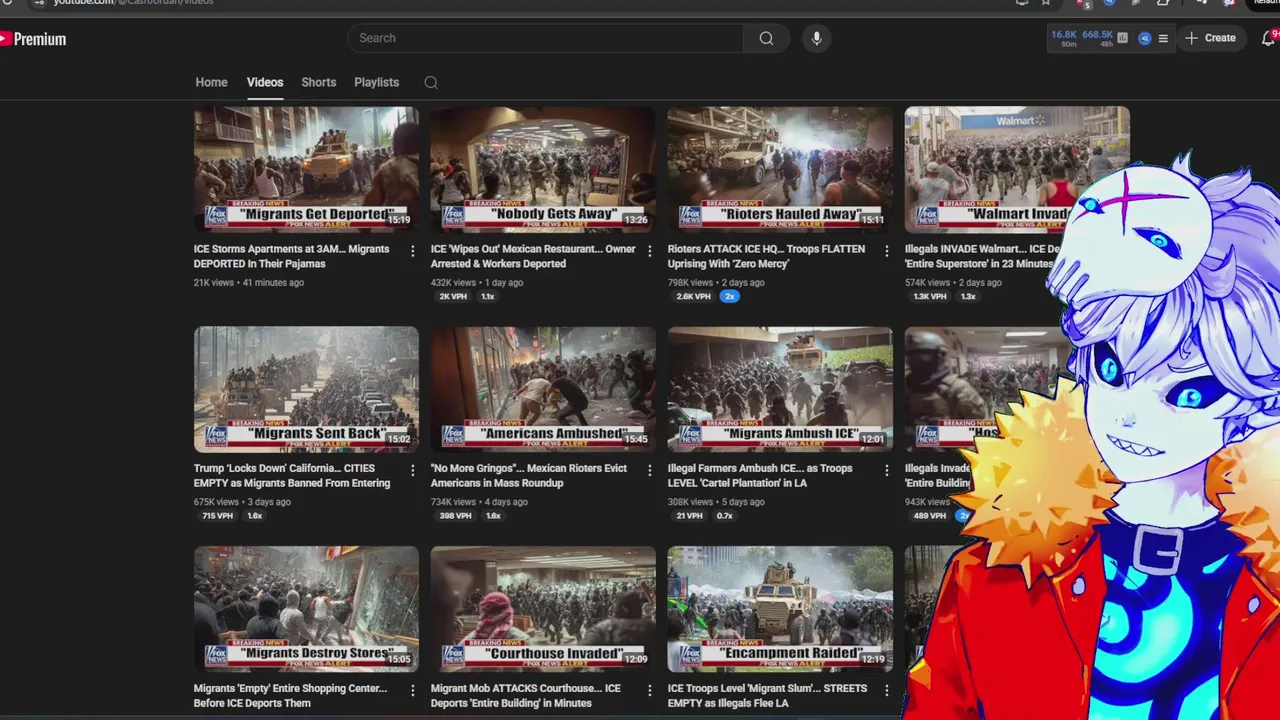Open title 'Migrants Empty Entire Shopping Center'
The width and height of the screenshot is (1280, 720).
[291, 696]
